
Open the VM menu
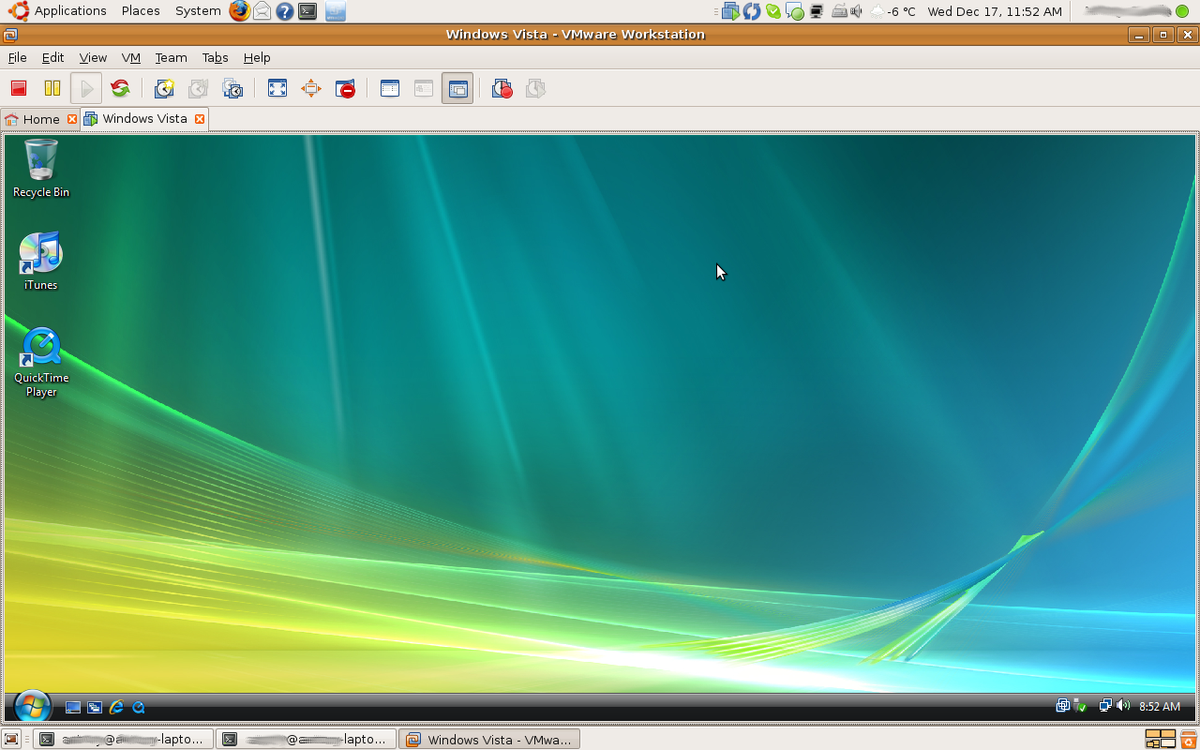(131, 57)
